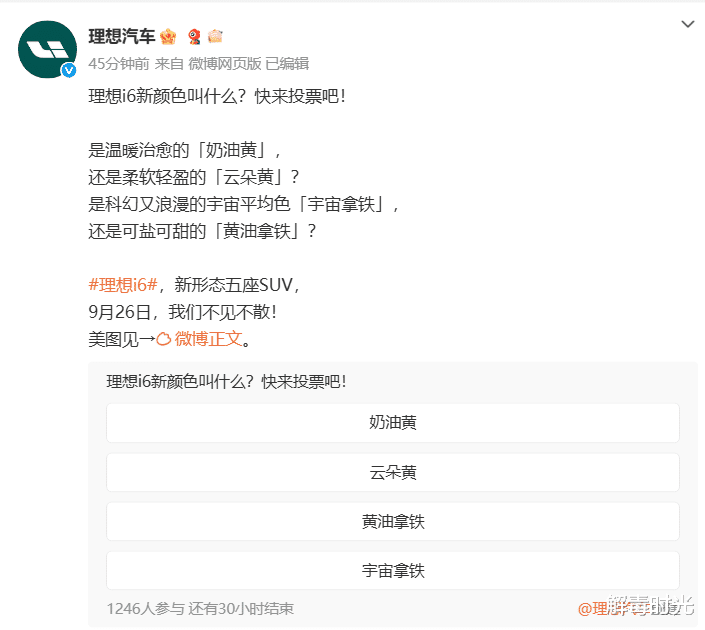This screenshot has width=705, height=630.
Task: Open the #理想i6# hashtag topic
Action: coord(123,285)
